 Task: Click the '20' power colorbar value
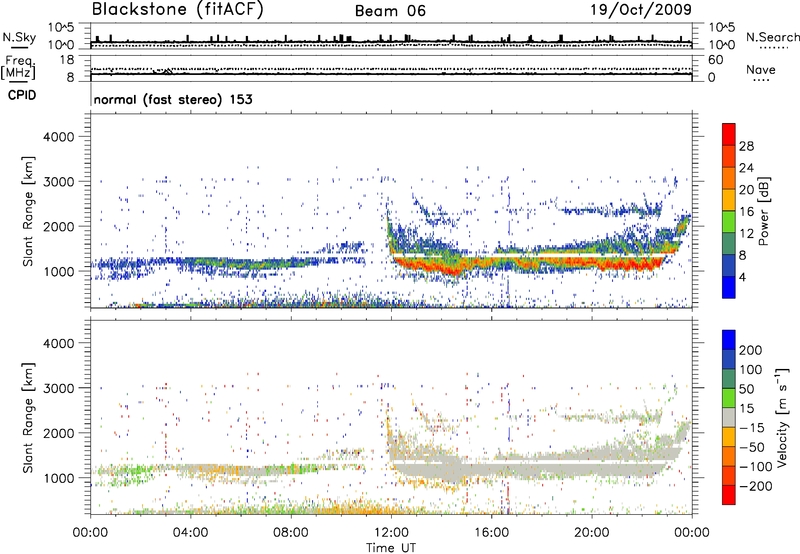pyautogui.click(x=746, y=190)
